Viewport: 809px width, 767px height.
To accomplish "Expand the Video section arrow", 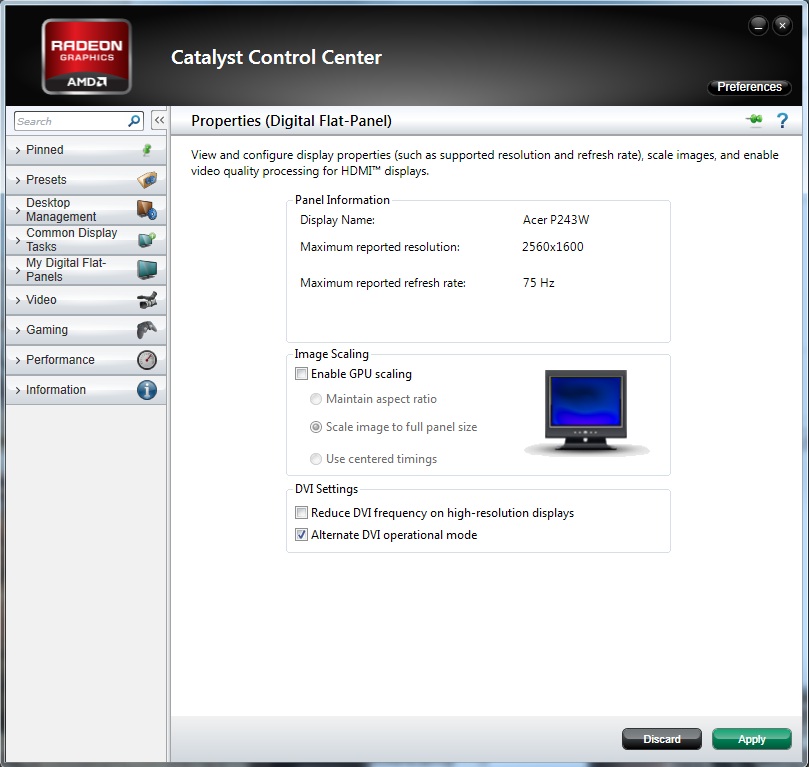I will tap(18, 300).
